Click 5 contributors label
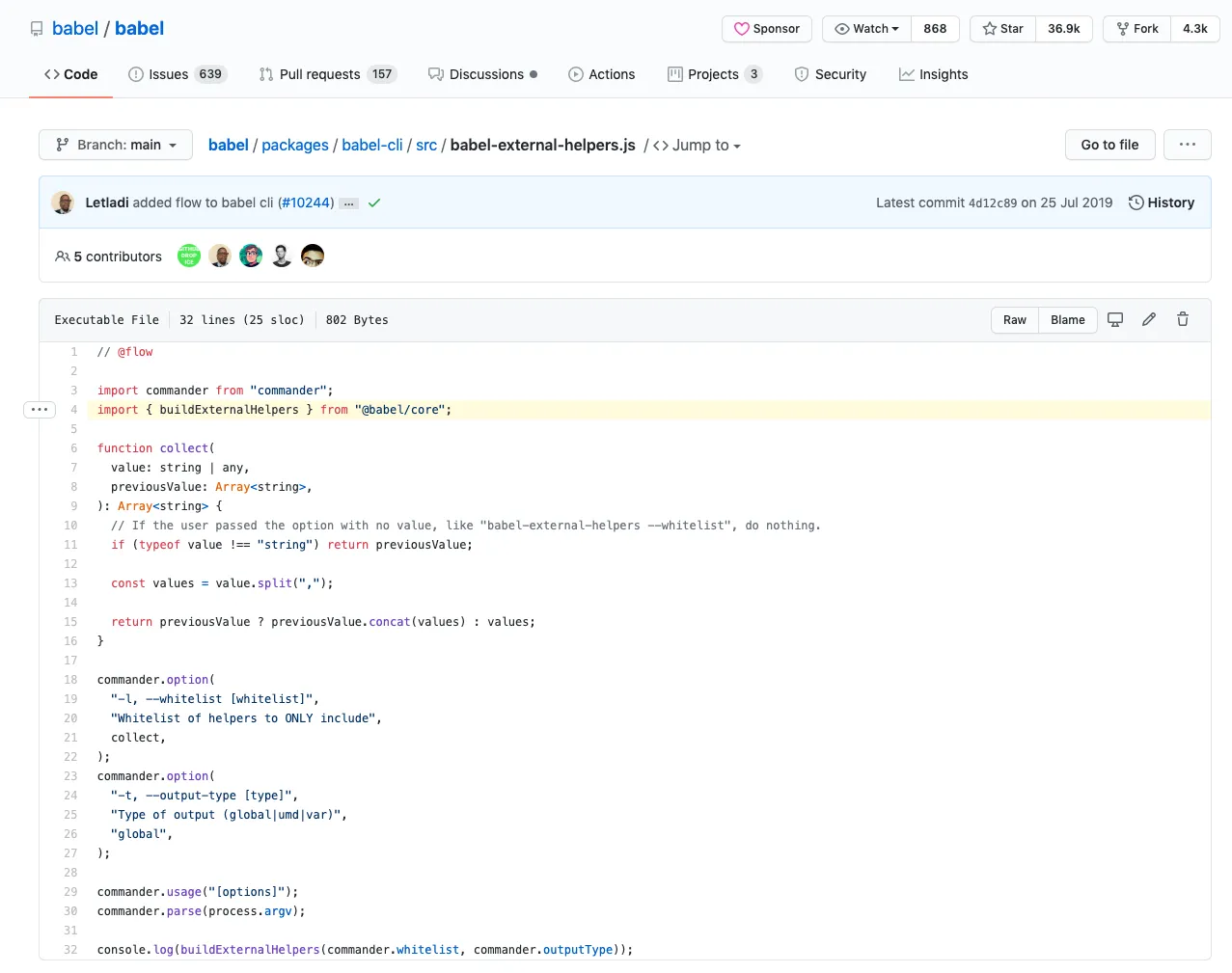1232x973 pixels. (108, 257)
